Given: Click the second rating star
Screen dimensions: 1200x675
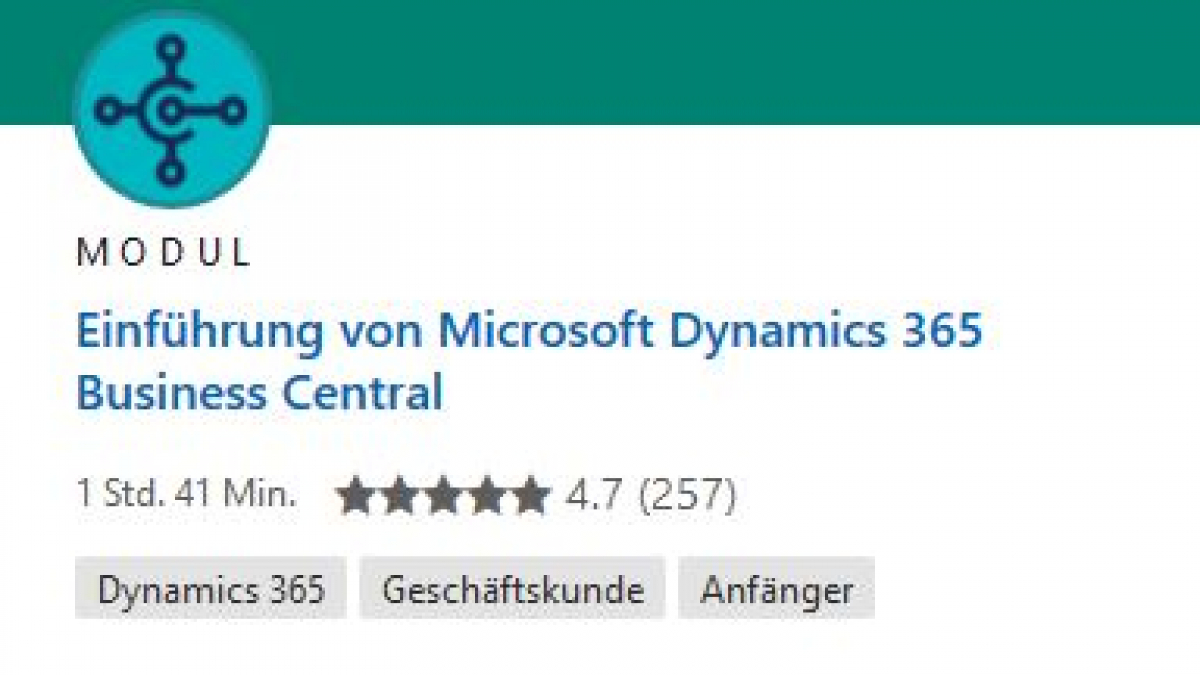Looking at the screenshot, I should (x=399, y=495).
